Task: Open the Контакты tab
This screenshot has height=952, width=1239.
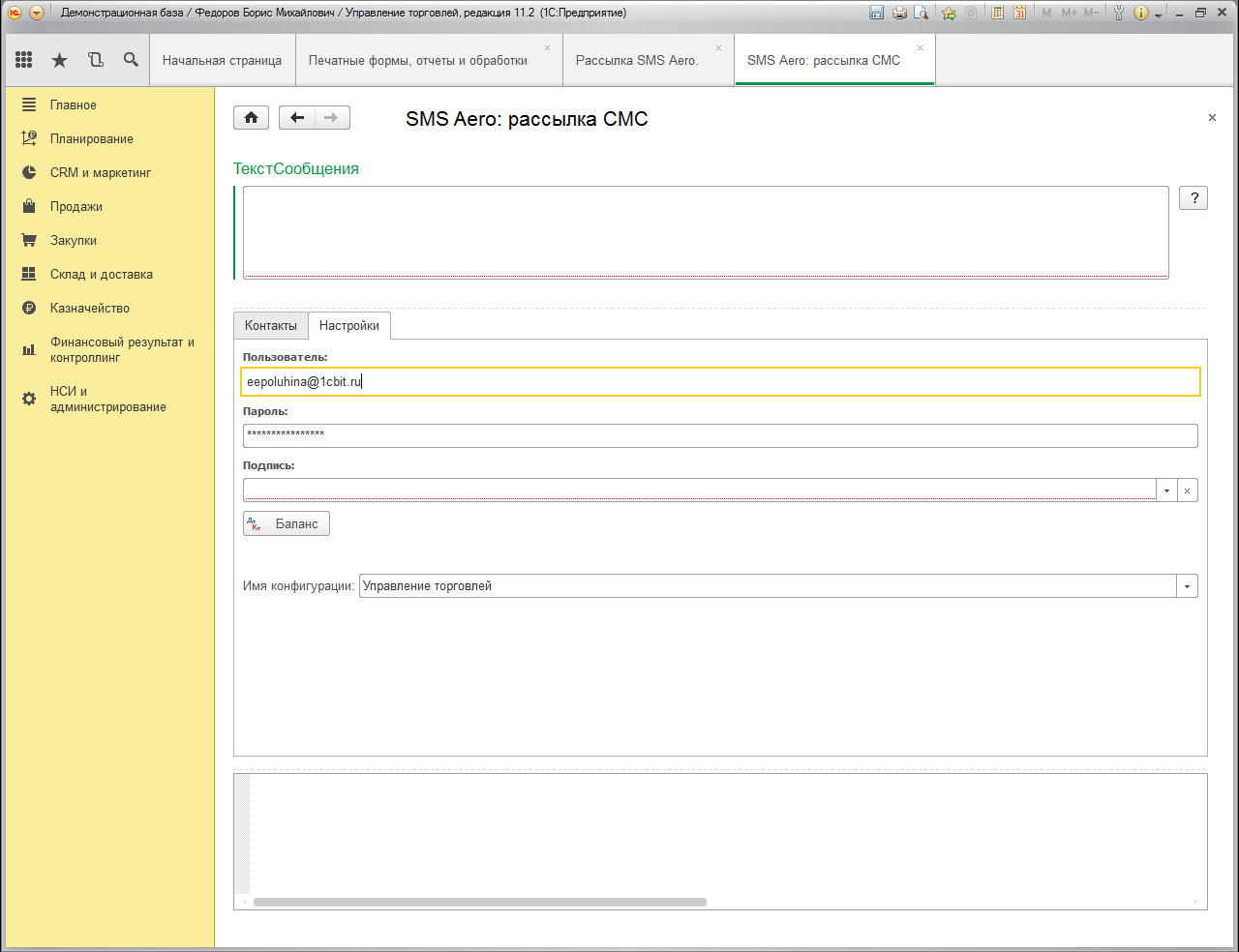Action: click(x=271, y=326)
